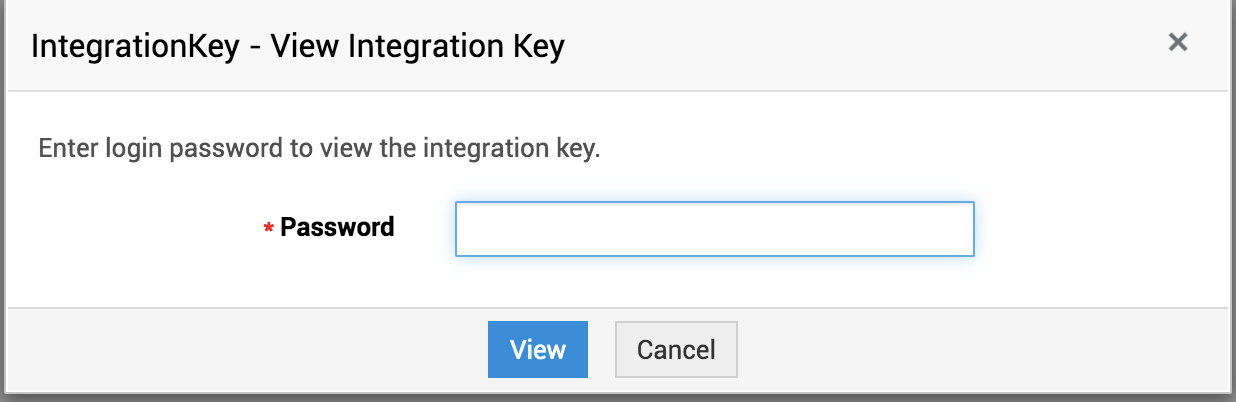This screenshot has height=402, width=1236.
Task: Click the gray footer area left of View
Action: coord(250,349)
